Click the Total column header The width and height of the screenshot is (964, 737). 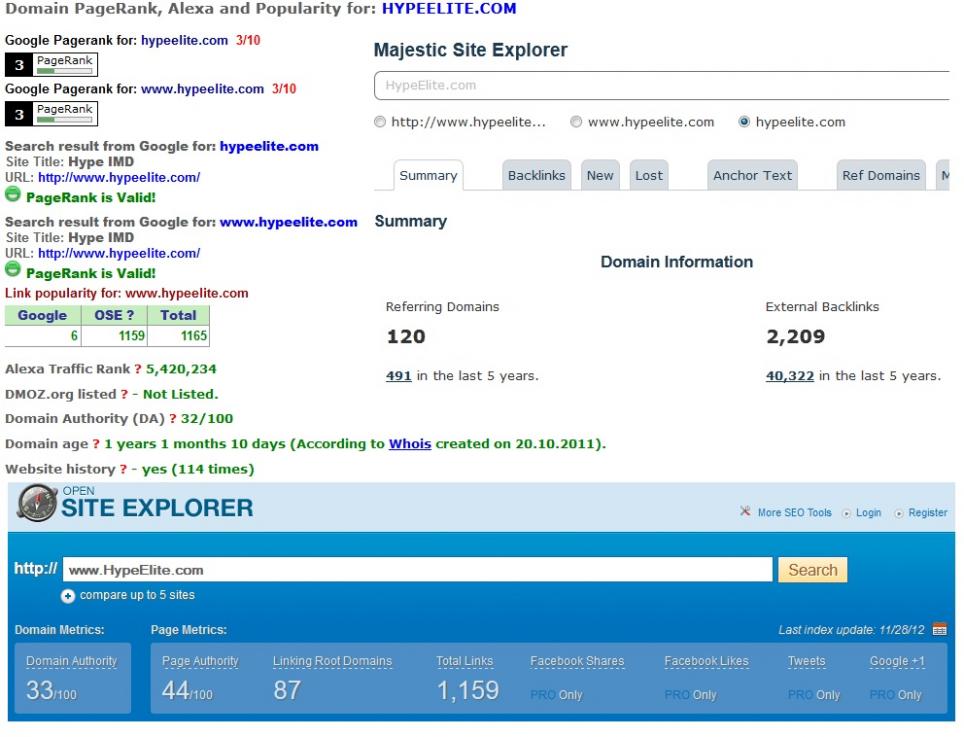pos(178,315)
